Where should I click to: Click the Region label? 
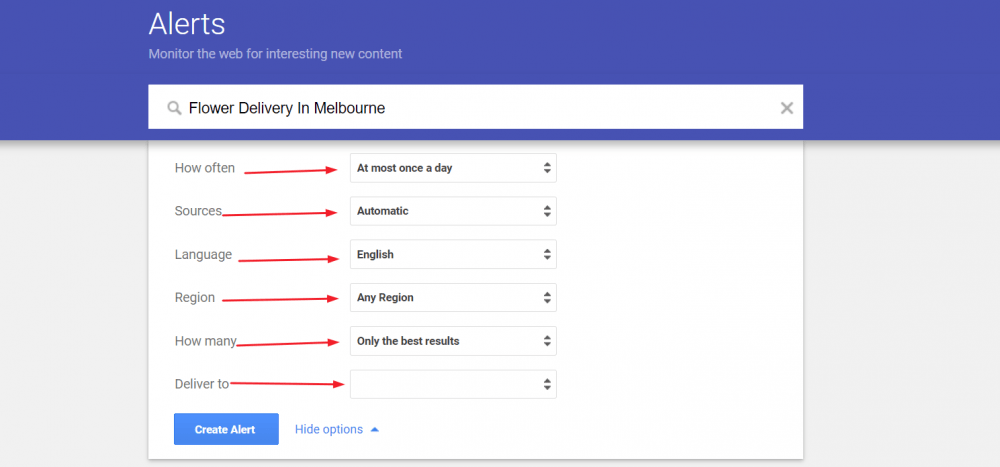[195, 298]
